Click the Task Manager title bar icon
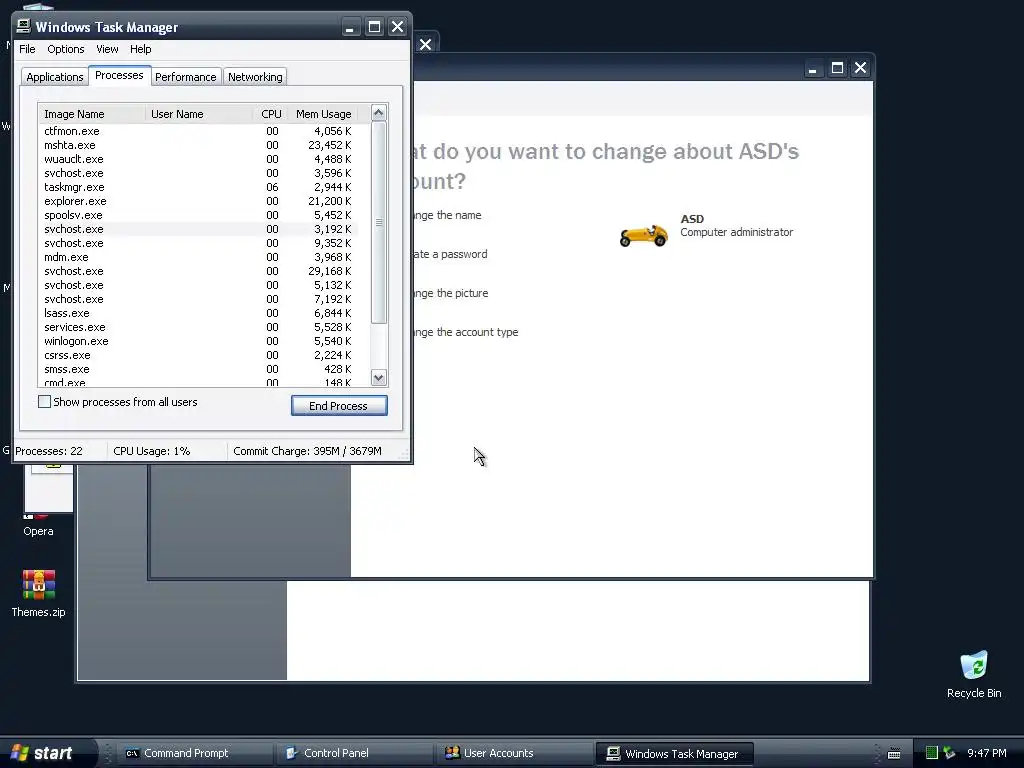This screenshot has height=768, width=1024. coord(24,26)
